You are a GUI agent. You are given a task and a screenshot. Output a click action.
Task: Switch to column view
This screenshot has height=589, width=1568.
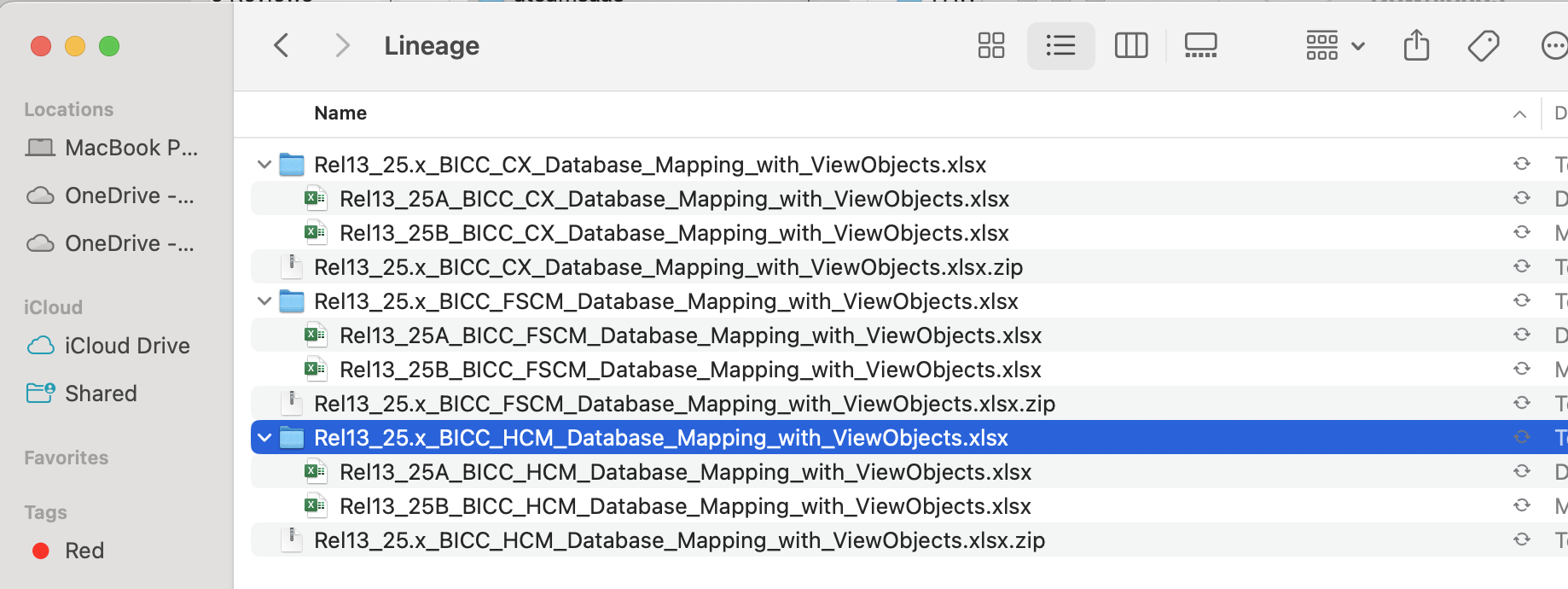point(1130,45)
